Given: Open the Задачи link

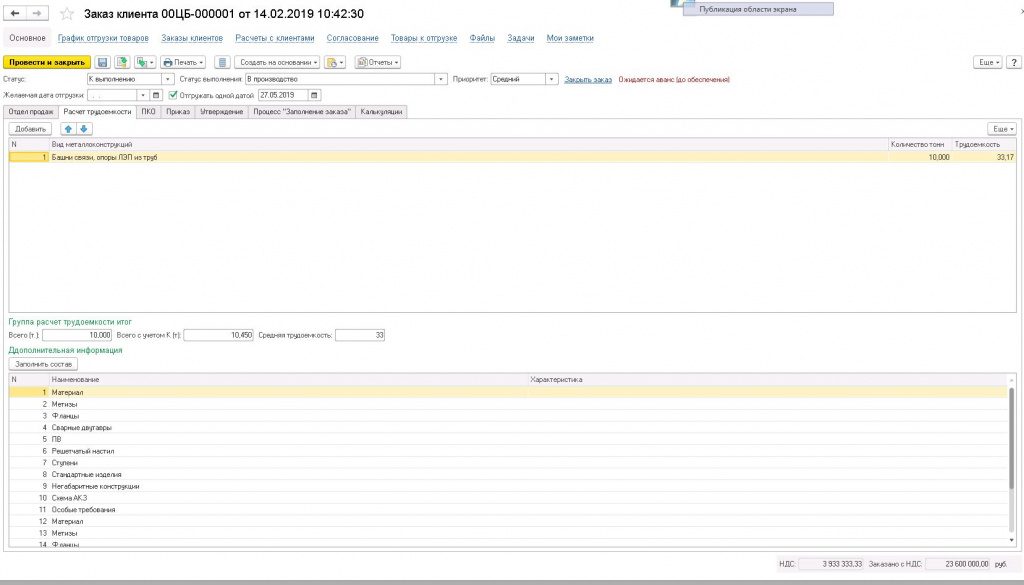Looking at the screenshot, I should (520, 38).
